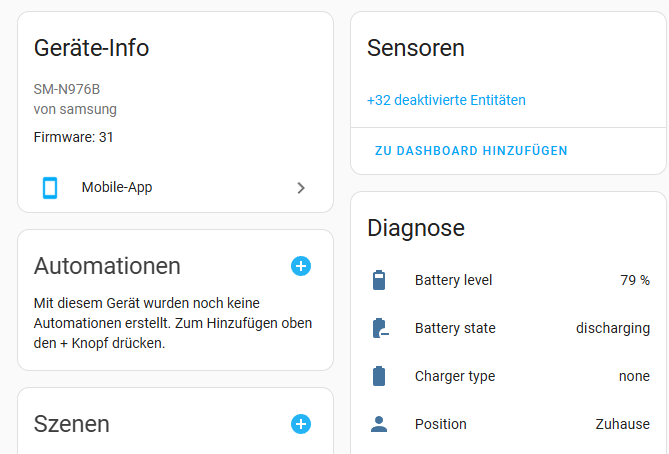Click the Battery state discharging icon
The image size is (669, 454).
379,328
